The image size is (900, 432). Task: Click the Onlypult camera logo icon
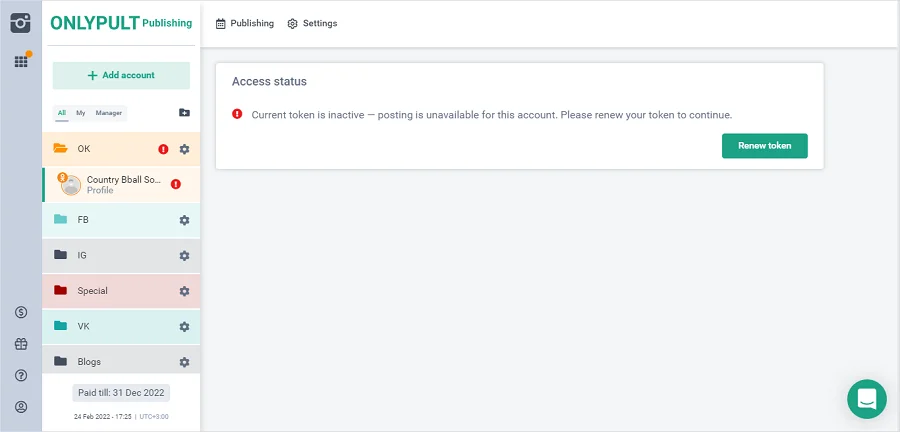click(20, 22)
